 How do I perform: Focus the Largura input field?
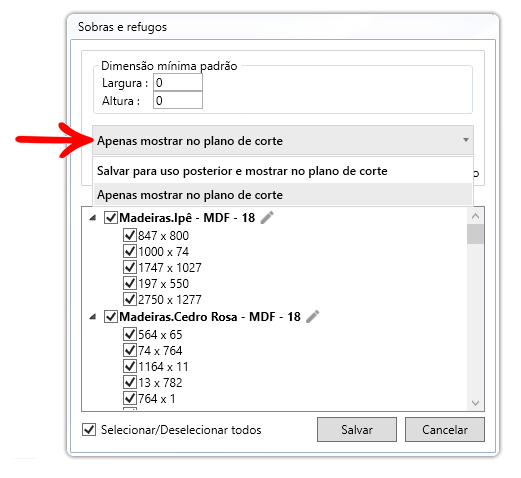[178, 82]
